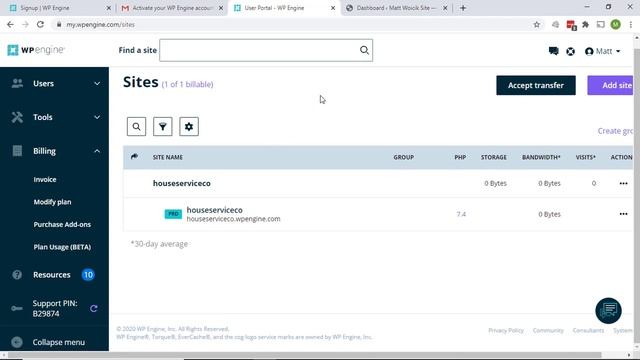Screen dimensions: 640x360
Task: Collapse the Billing menu chevron
Action: click(x=97, y=151)
